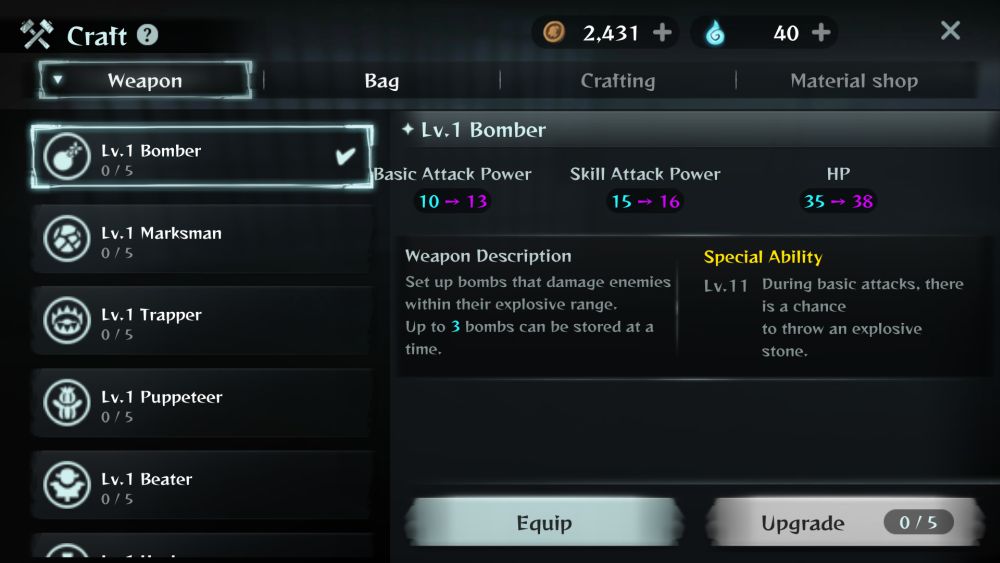
Task: Toggle the Bomber equipped checkmark
Action: coord(345,155)
